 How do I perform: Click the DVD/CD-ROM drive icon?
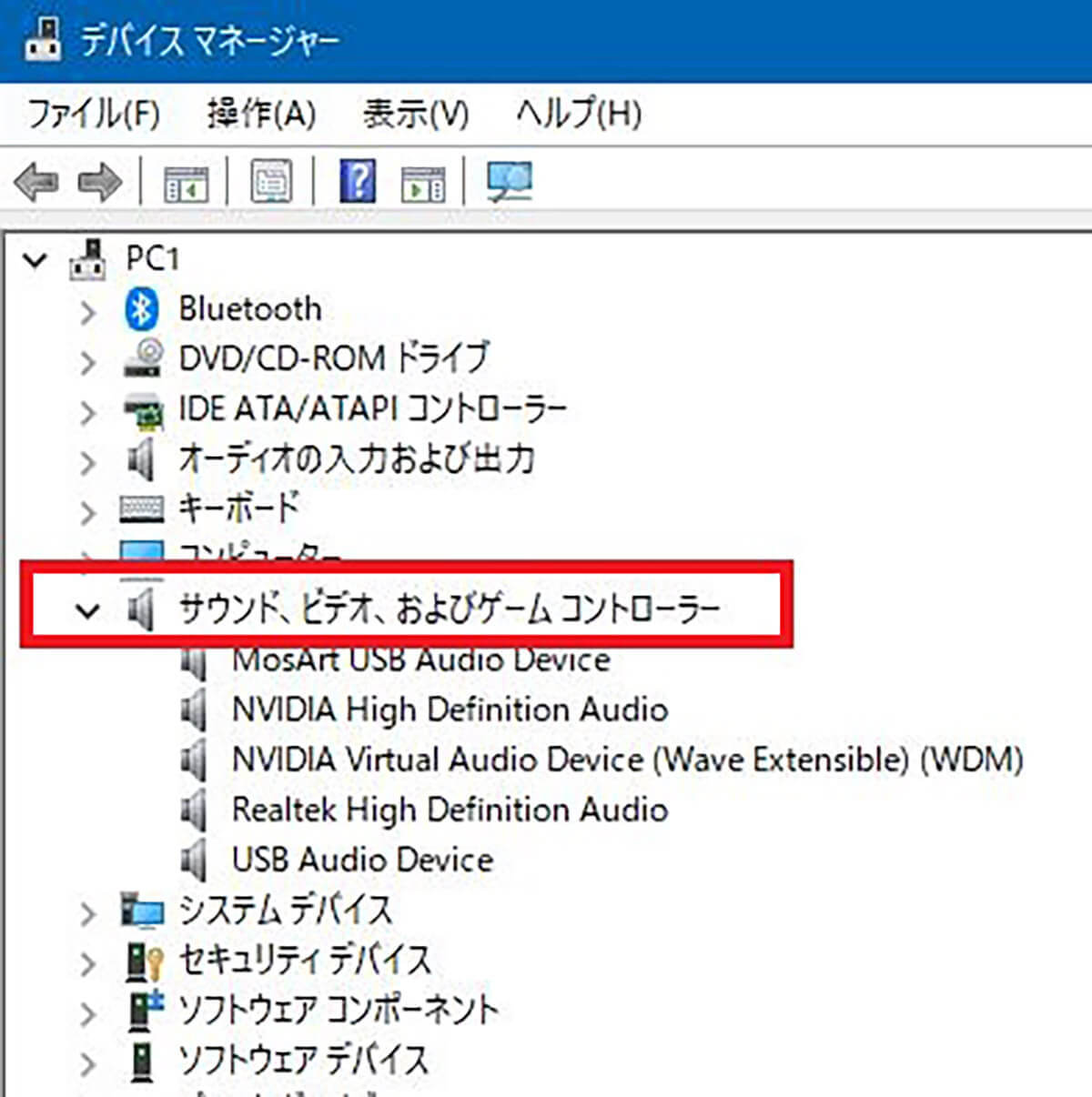tap(143, 357)
